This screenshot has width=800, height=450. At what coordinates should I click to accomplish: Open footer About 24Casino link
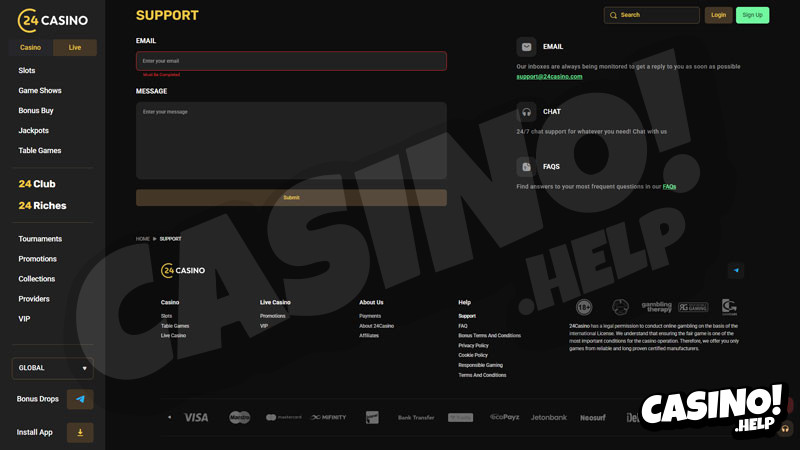[377, 326]
